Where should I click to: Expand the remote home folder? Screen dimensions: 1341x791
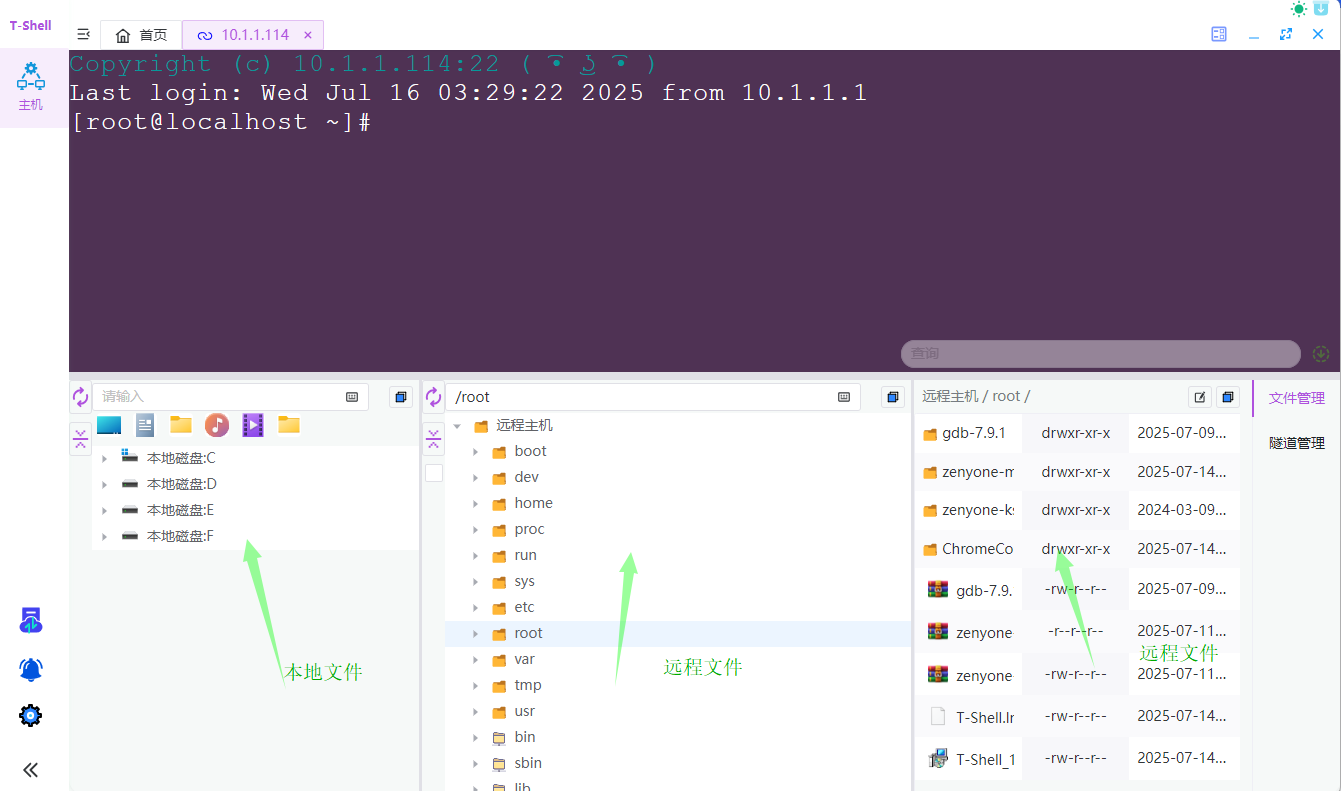pos(476,503)
